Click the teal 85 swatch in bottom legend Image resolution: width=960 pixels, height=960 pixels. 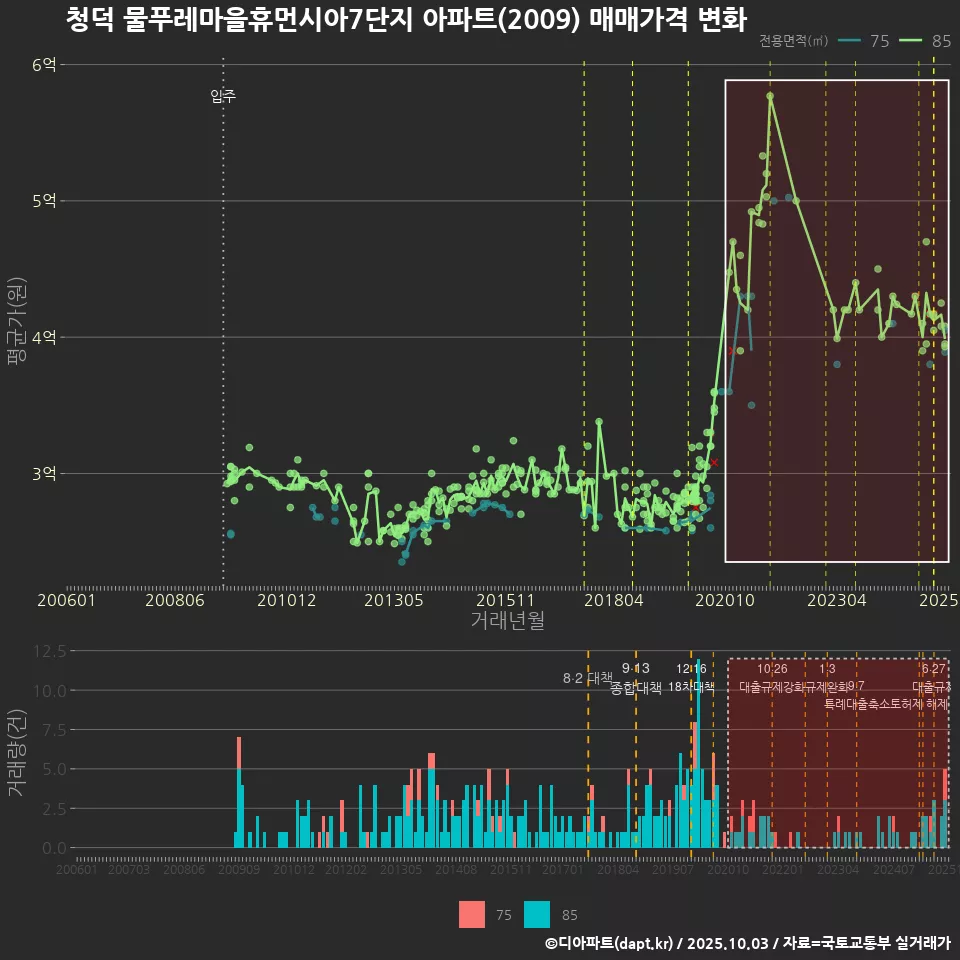coord(537,914)
